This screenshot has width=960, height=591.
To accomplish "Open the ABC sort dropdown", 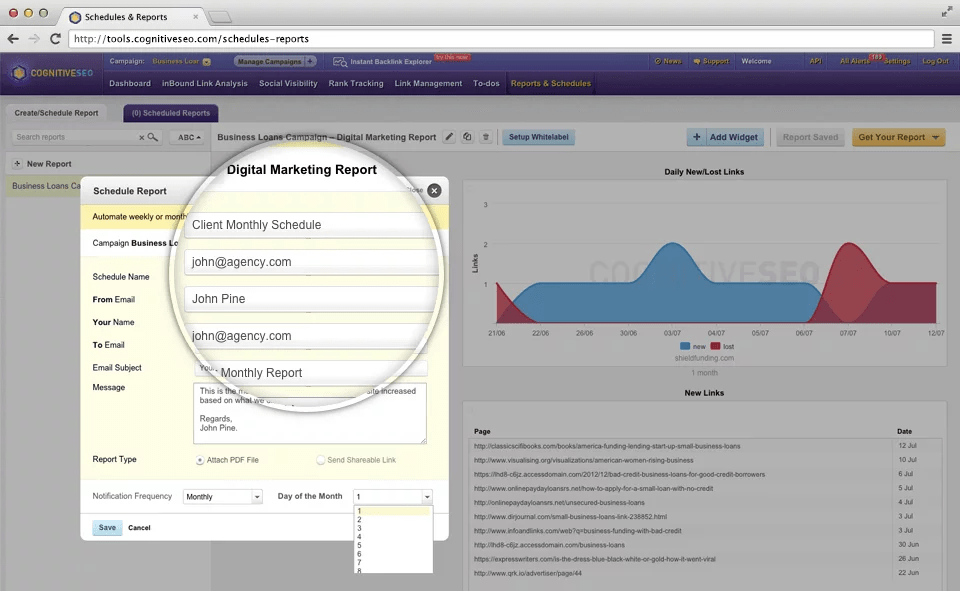I will 189,138.
